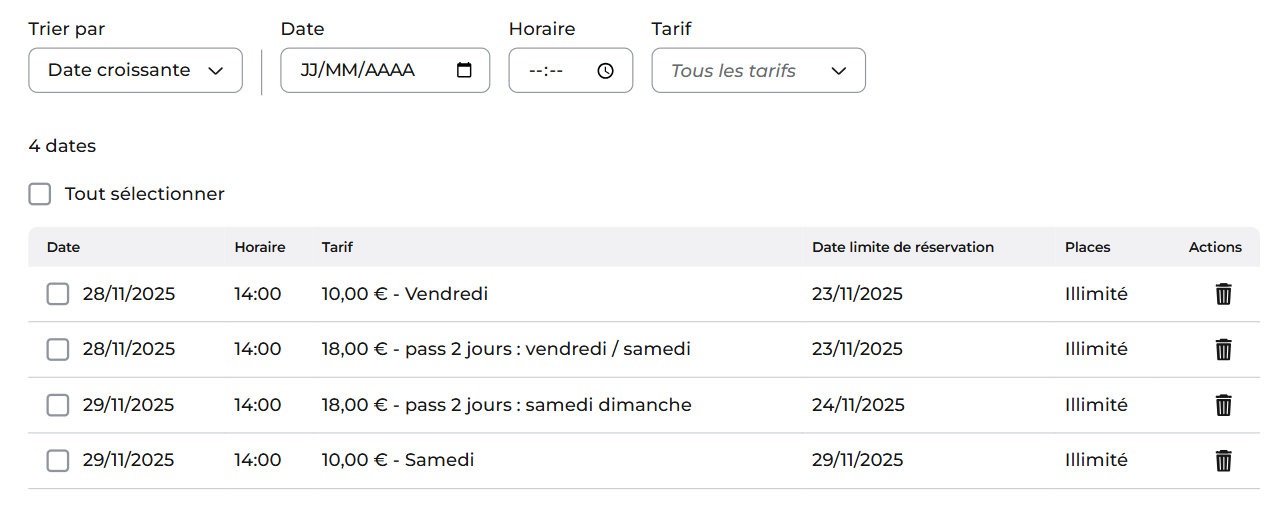Click the JJ/MM/AAAA date input field

pyautogui.click(x=385, y=70)
